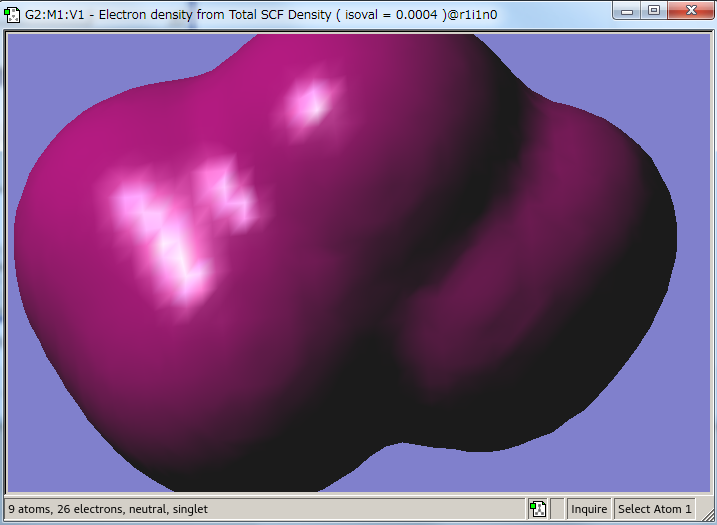This screenshot has width=717, height=525.
Task: Click the electron density isosurface in the viewer
Action: 343,261
